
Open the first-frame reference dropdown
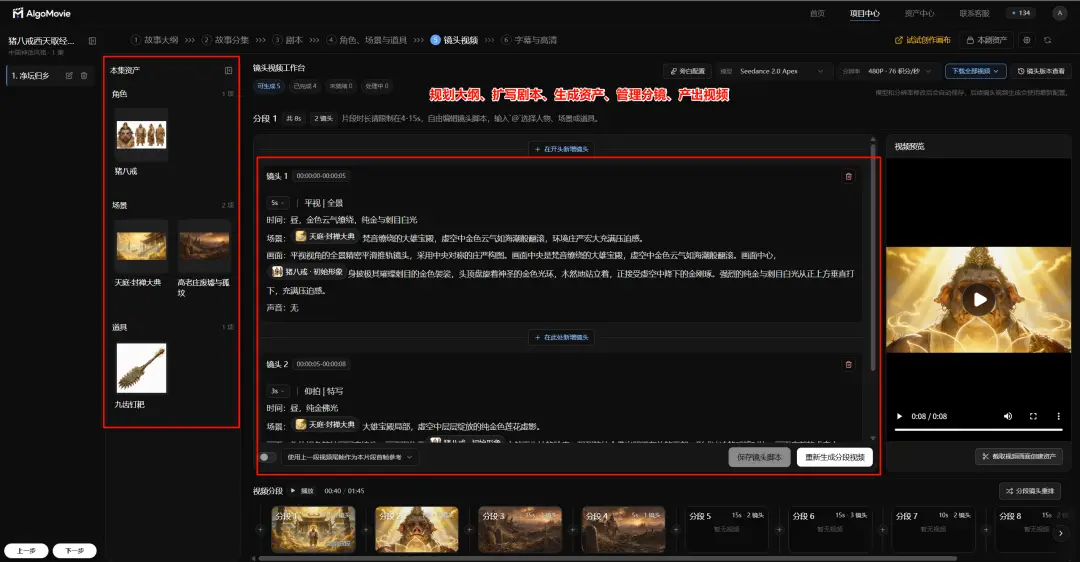pyautogui.click(x=350, y=457)
